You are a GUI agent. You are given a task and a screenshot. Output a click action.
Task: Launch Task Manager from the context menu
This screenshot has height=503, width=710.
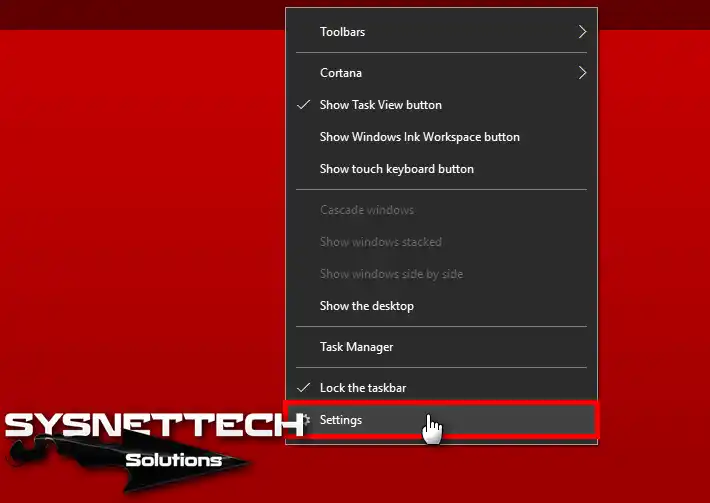[441, 347]
